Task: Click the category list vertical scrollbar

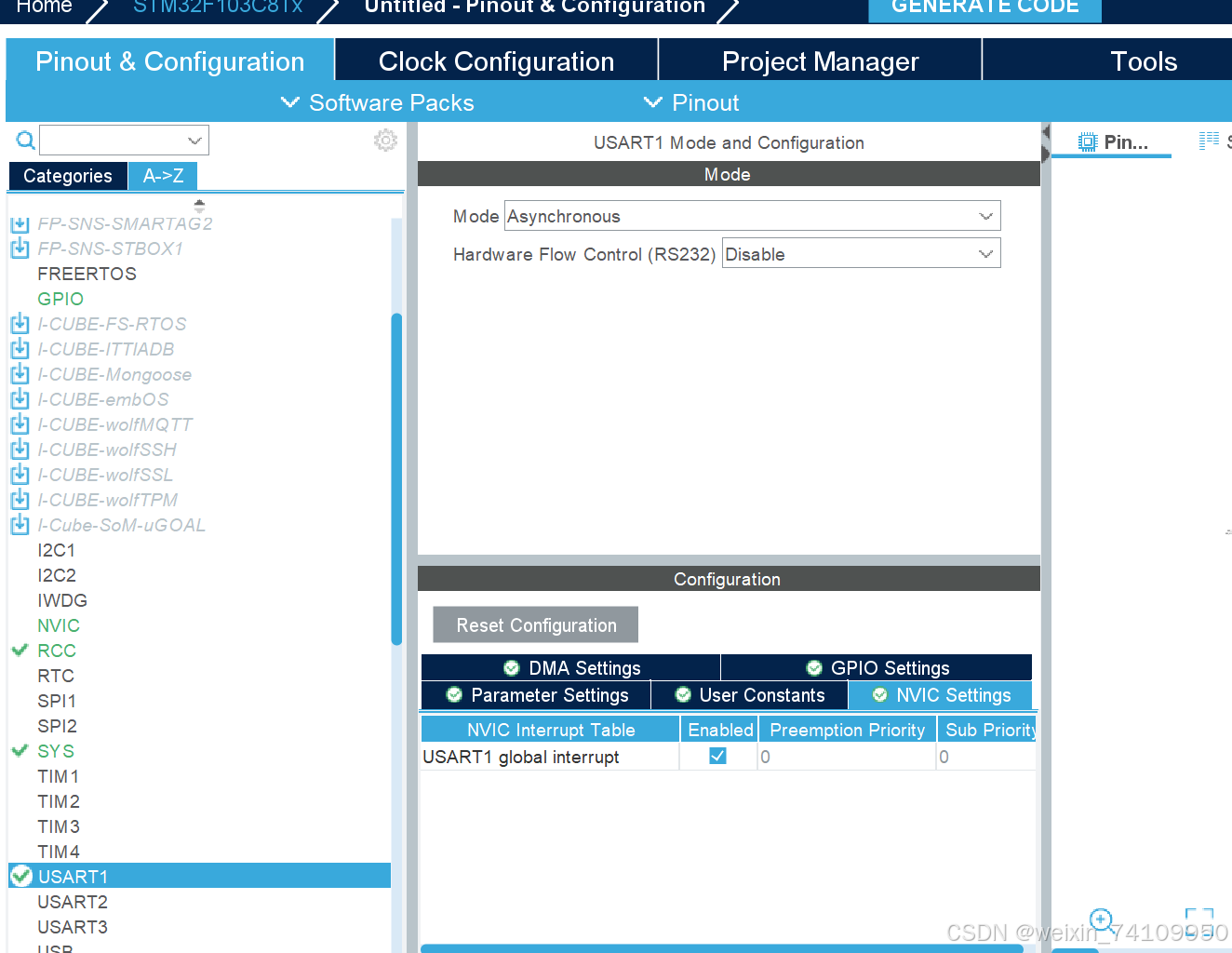Action: coord(396,479)
